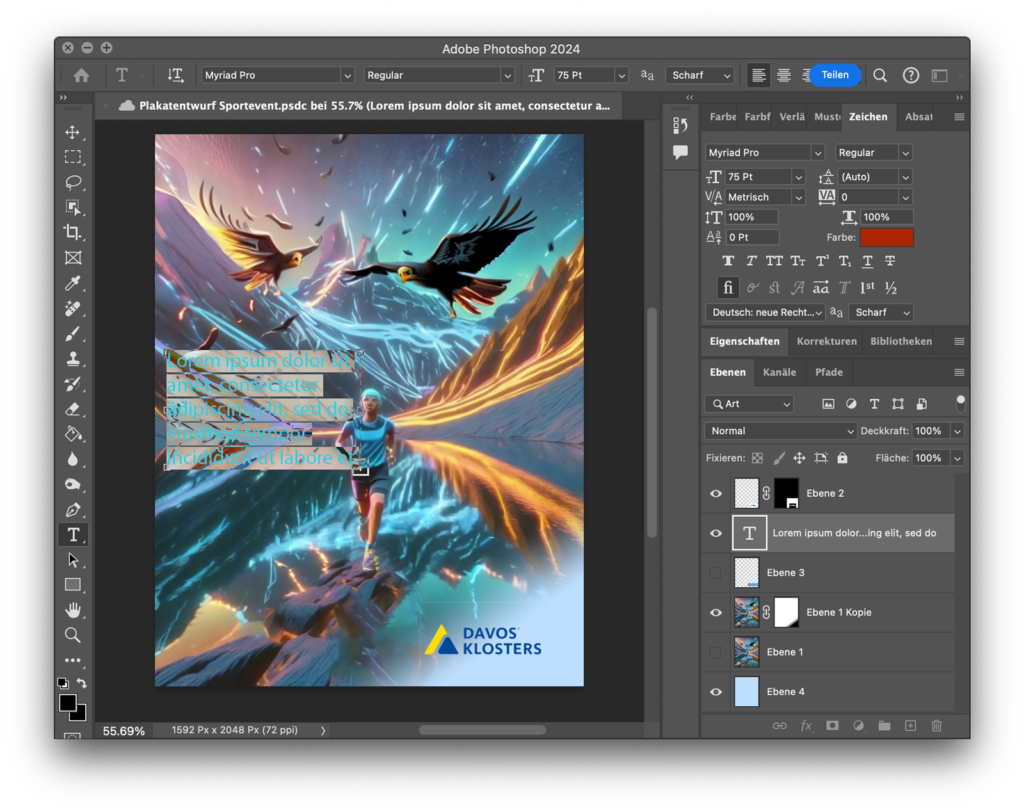Viewport: 1024px width, 810px height.
Task: Open the blend mode Normal dropdown
Action: [781, 431]
